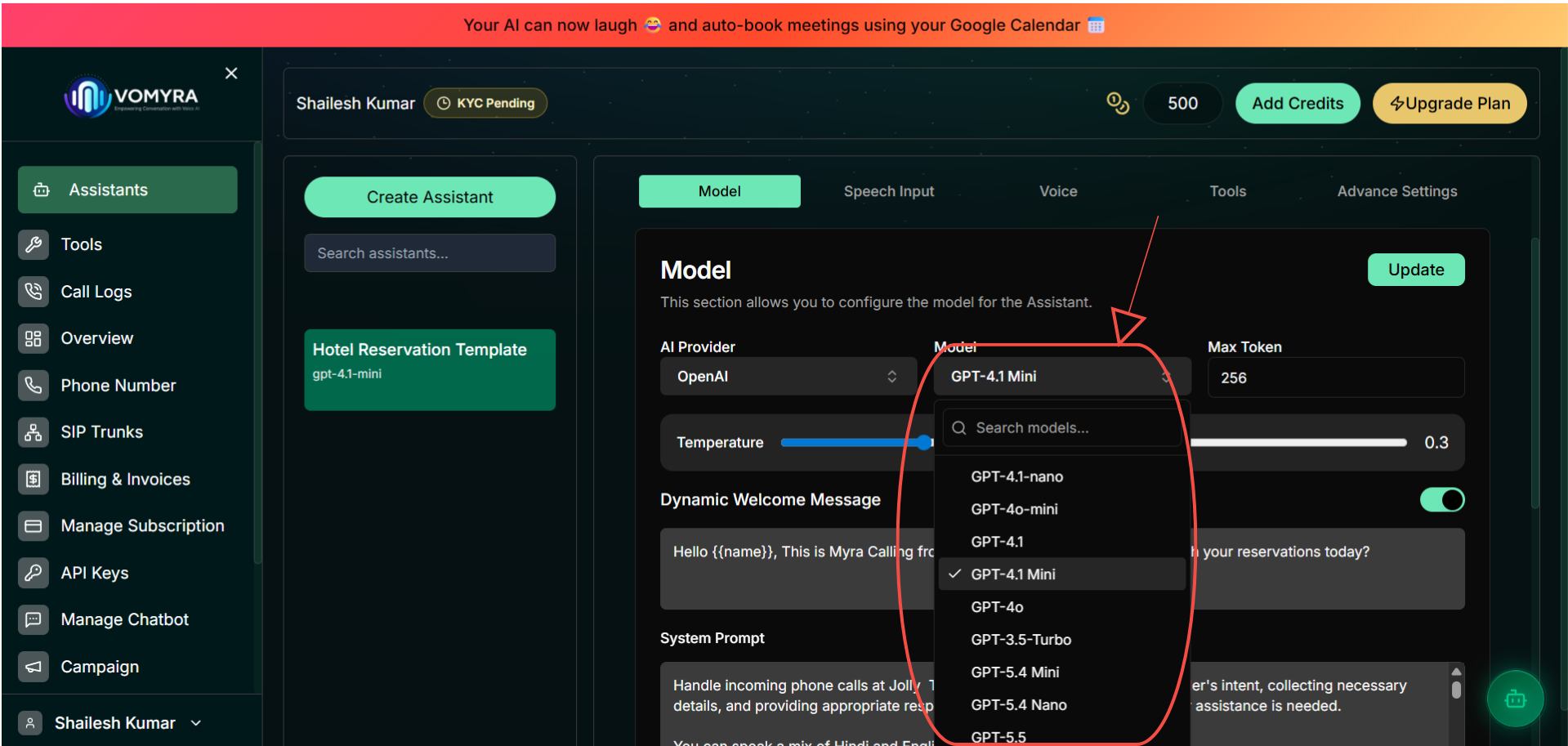Switch to the Voice tab
Image resolution: width=1568 pixels, height=746 pixels.
[x=1058, y=191]
